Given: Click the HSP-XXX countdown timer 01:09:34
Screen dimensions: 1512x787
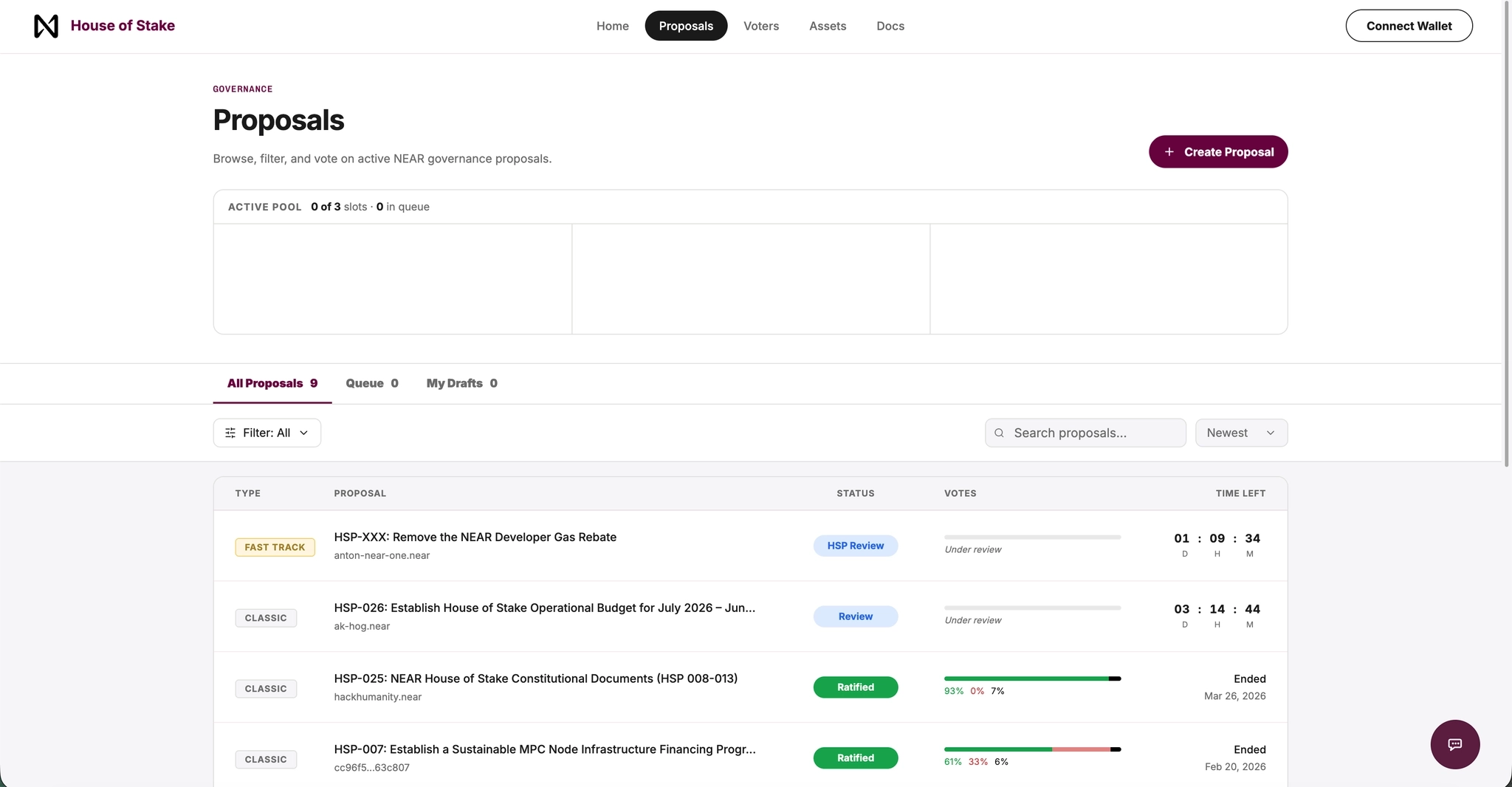Looking at the screenshot, I should click(x=1217, y=544).
